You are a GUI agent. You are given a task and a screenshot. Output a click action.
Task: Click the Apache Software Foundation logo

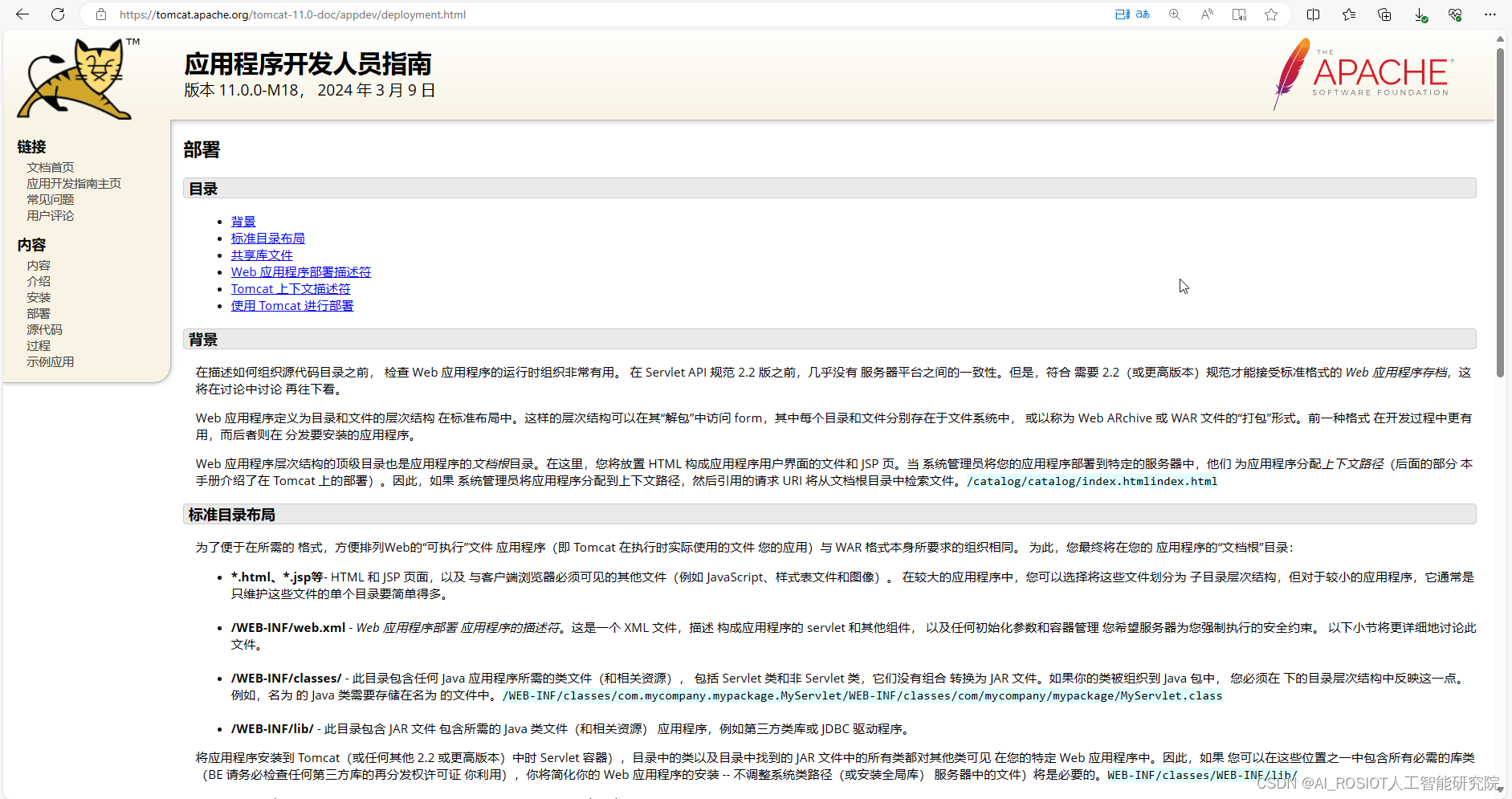(x=1363, y=74)
